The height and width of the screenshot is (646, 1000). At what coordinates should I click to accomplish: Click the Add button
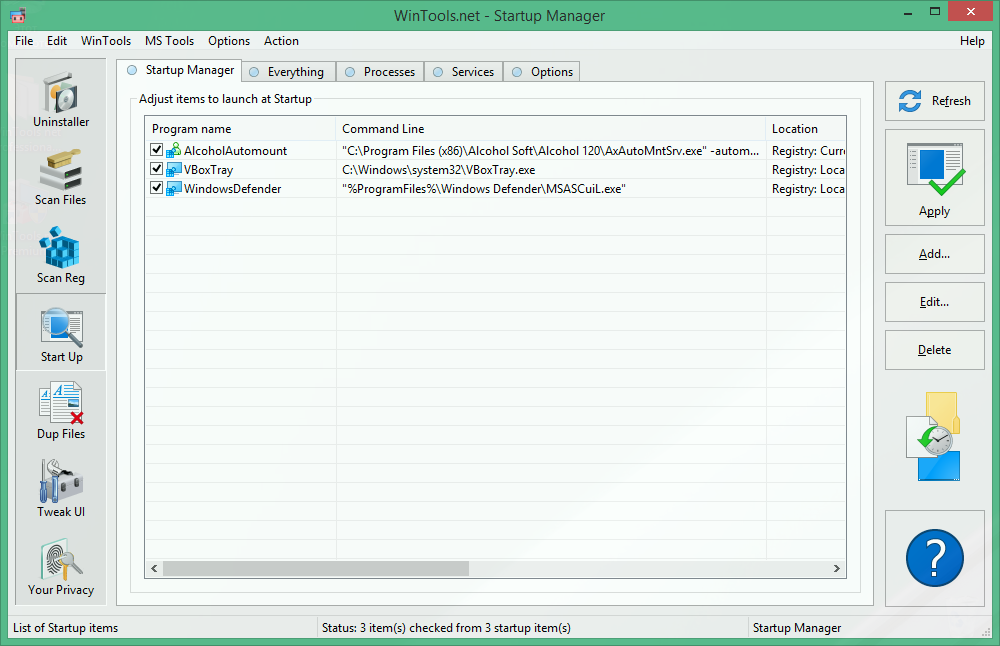coord(934,253)
